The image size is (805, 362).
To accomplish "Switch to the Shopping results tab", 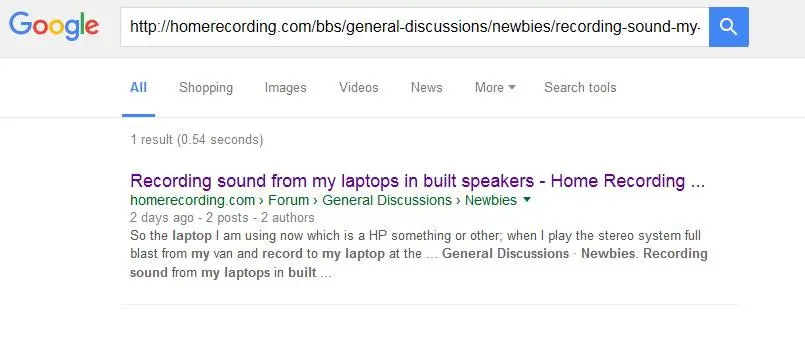I will (206, 88).
